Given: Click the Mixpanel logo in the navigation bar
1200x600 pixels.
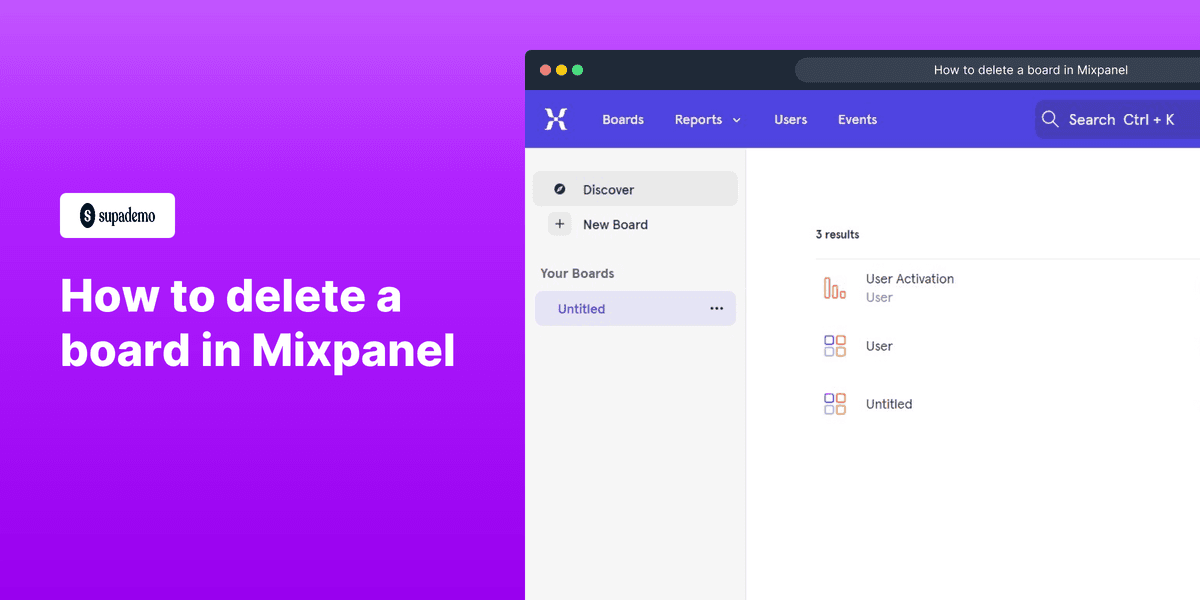Looking at the screenshot, I should click(x=556, y=118).
